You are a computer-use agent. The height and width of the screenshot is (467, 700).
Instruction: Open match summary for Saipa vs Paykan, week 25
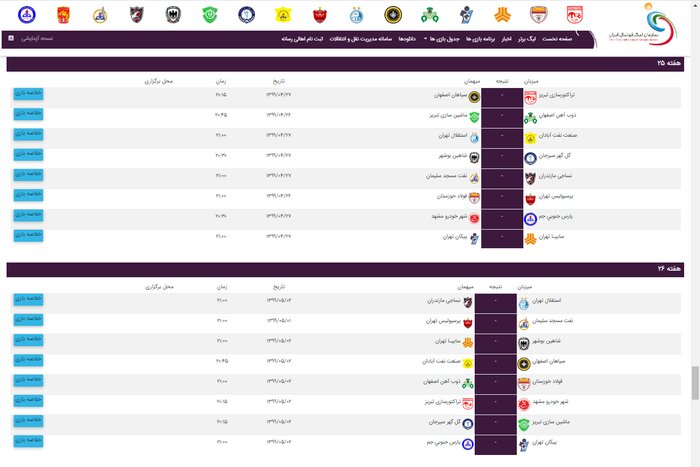[x=28, y=235]
